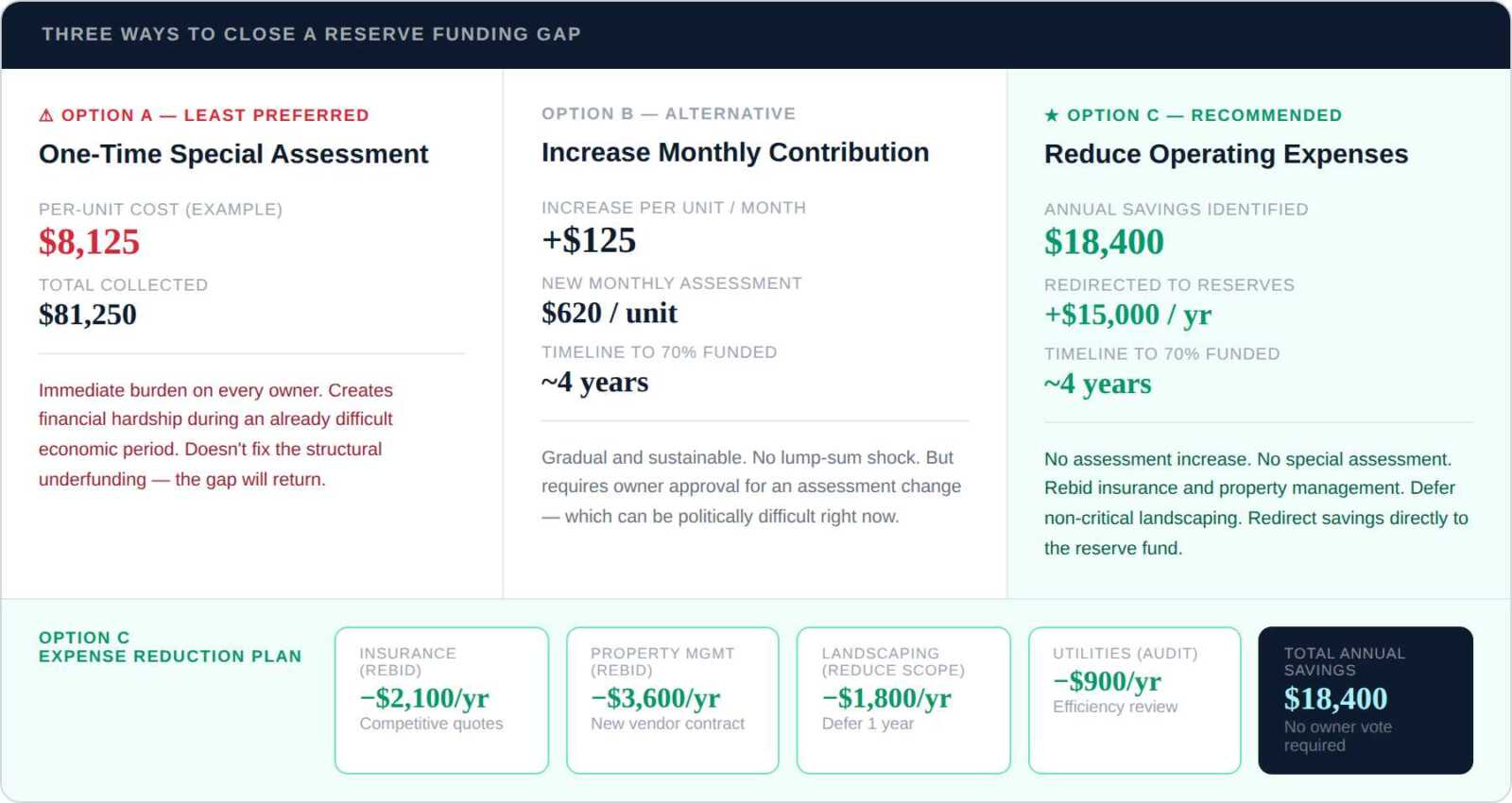Image resolution: width=1512 pixels, height=803 pixels.
Task: Click the Increase Monthly Contribution heading
Action: pos(735,152)
